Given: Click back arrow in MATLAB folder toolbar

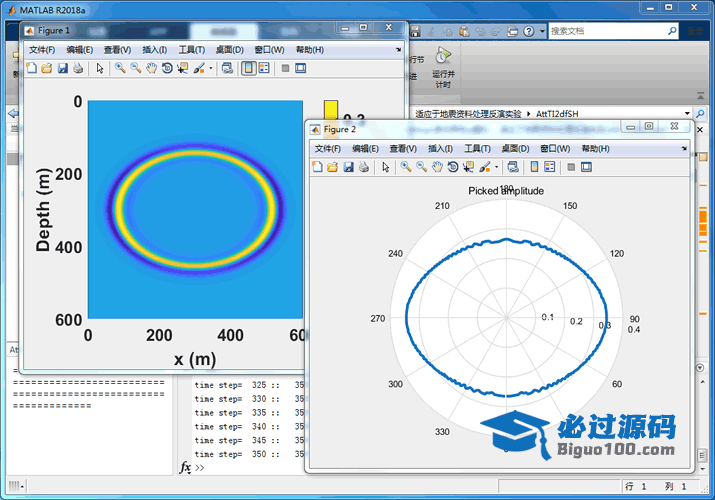Looking at the screenshot, I should coord(13,113).
